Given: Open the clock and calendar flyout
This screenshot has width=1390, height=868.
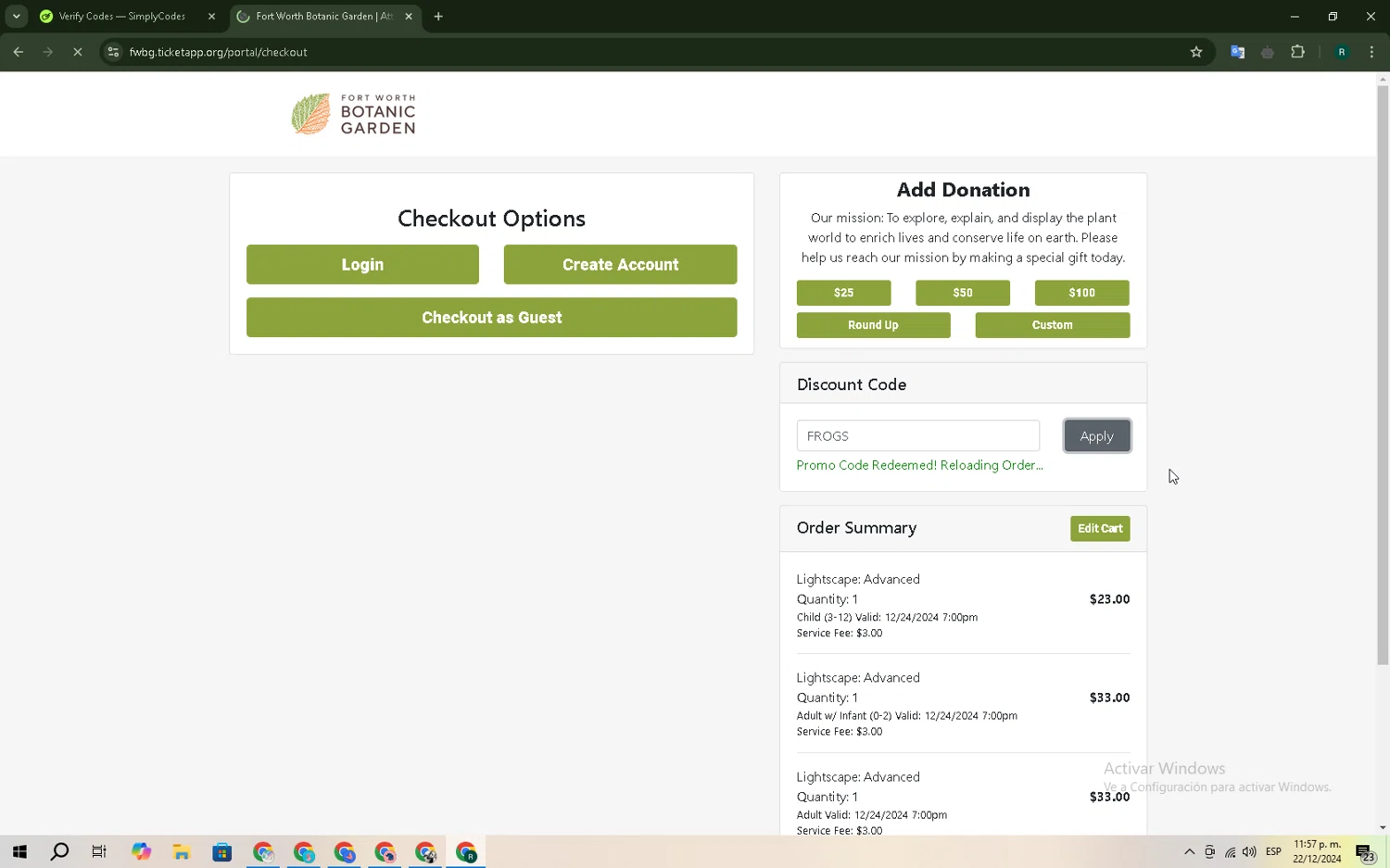Looking at the screenshot, I should click(1317, 851).
